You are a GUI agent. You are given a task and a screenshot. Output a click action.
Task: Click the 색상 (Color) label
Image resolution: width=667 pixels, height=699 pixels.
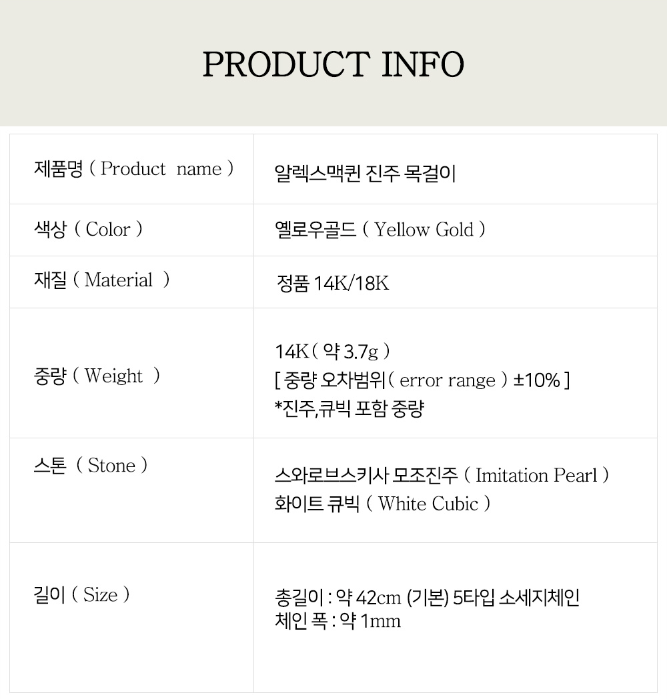pyautogui.click(x=89, y=230)
